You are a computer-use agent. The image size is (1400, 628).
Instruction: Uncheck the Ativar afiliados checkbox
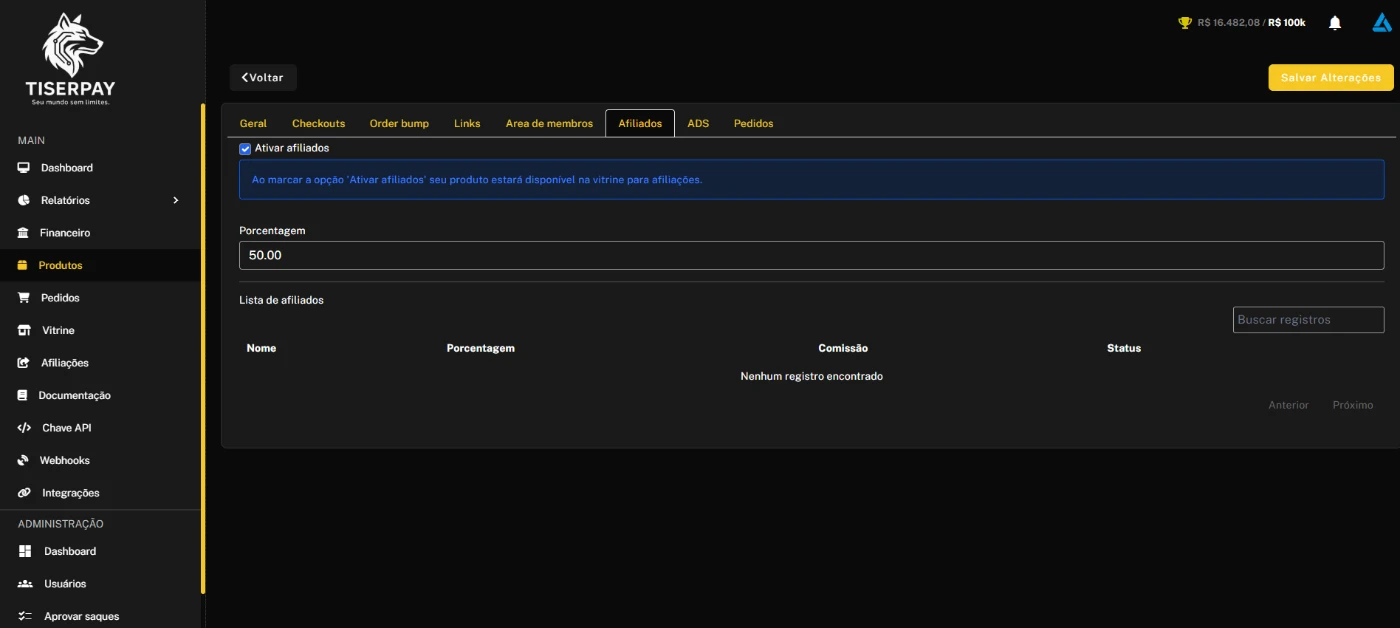[x=245, y=148]
